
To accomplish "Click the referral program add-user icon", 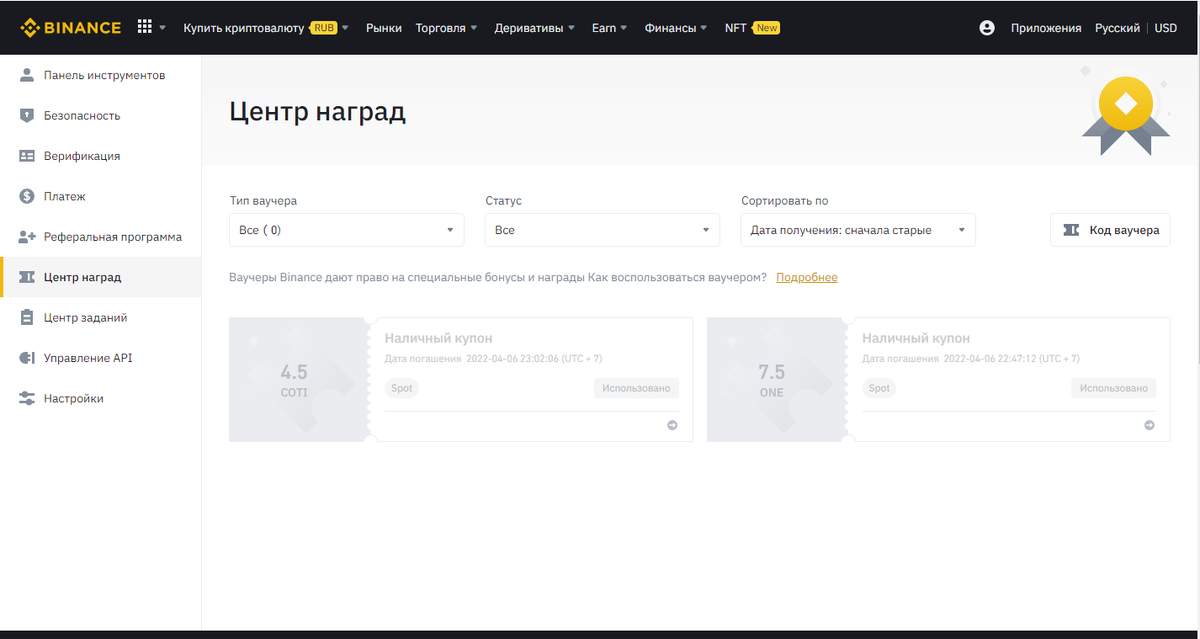I will [x=27, y=237].
